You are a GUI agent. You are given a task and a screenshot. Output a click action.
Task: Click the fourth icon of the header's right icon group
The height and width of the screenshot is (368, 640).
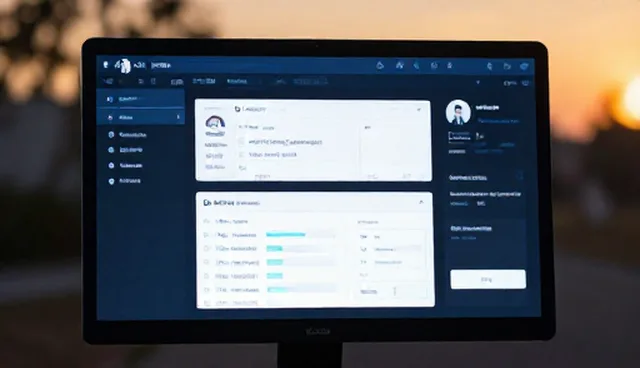434,66
